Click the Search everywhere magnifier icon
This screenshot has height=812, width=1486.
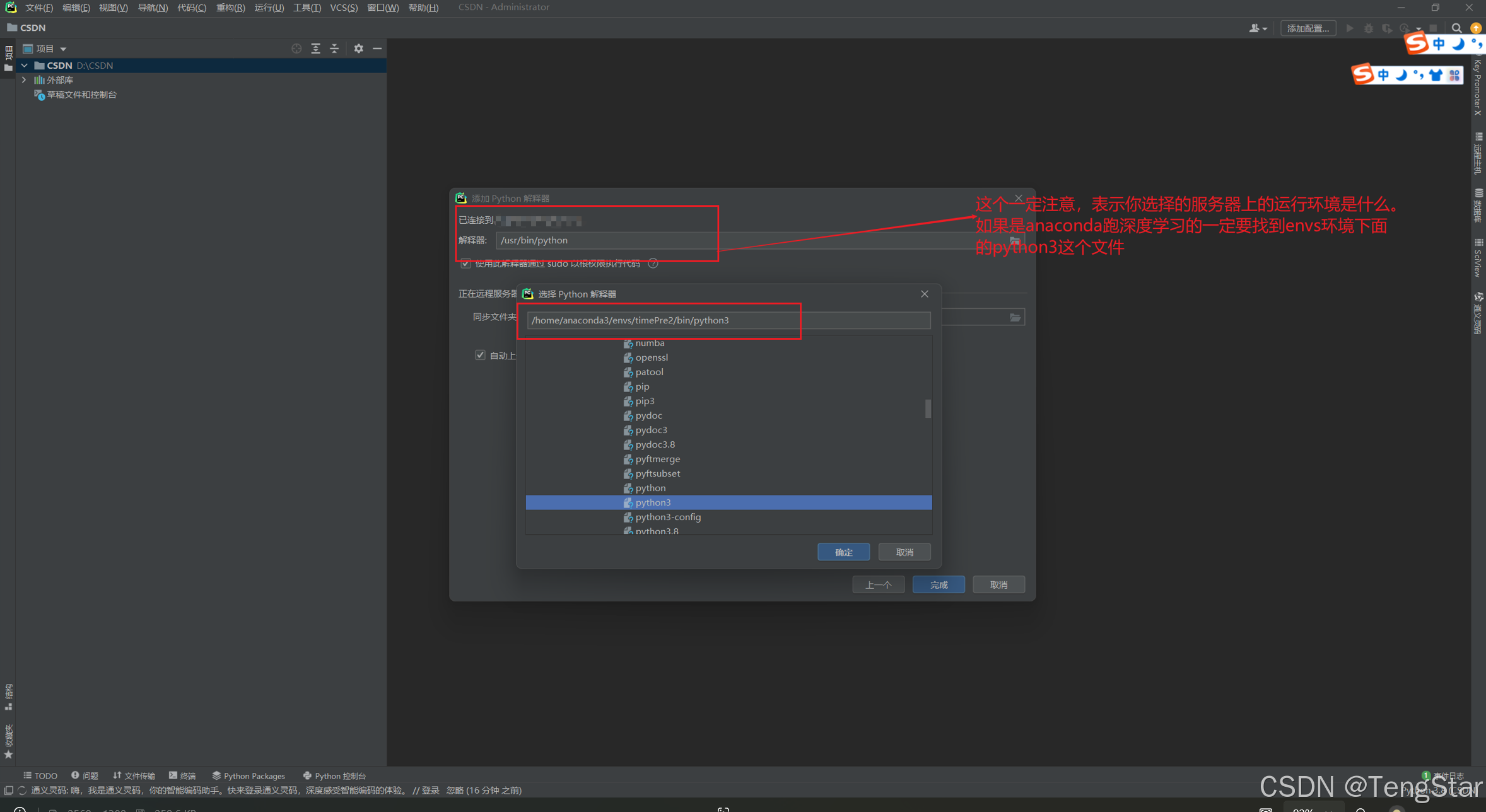coord(1458,28)
